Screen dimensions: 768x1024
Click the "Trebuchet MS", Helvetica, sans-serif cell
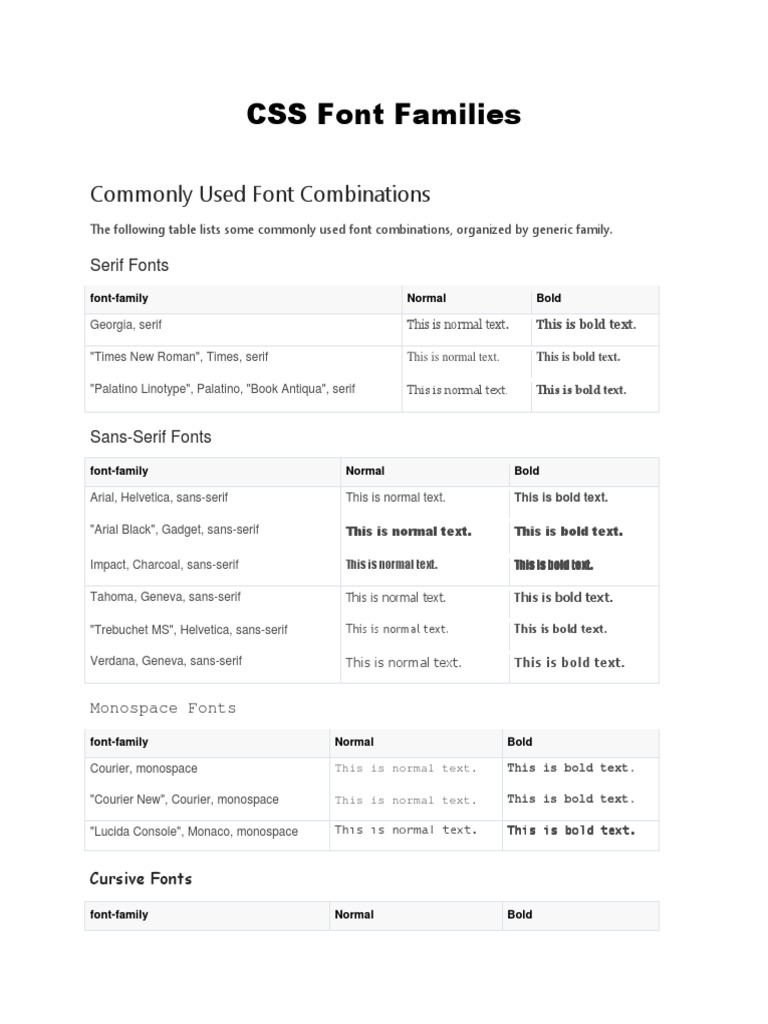pos(188,630)
